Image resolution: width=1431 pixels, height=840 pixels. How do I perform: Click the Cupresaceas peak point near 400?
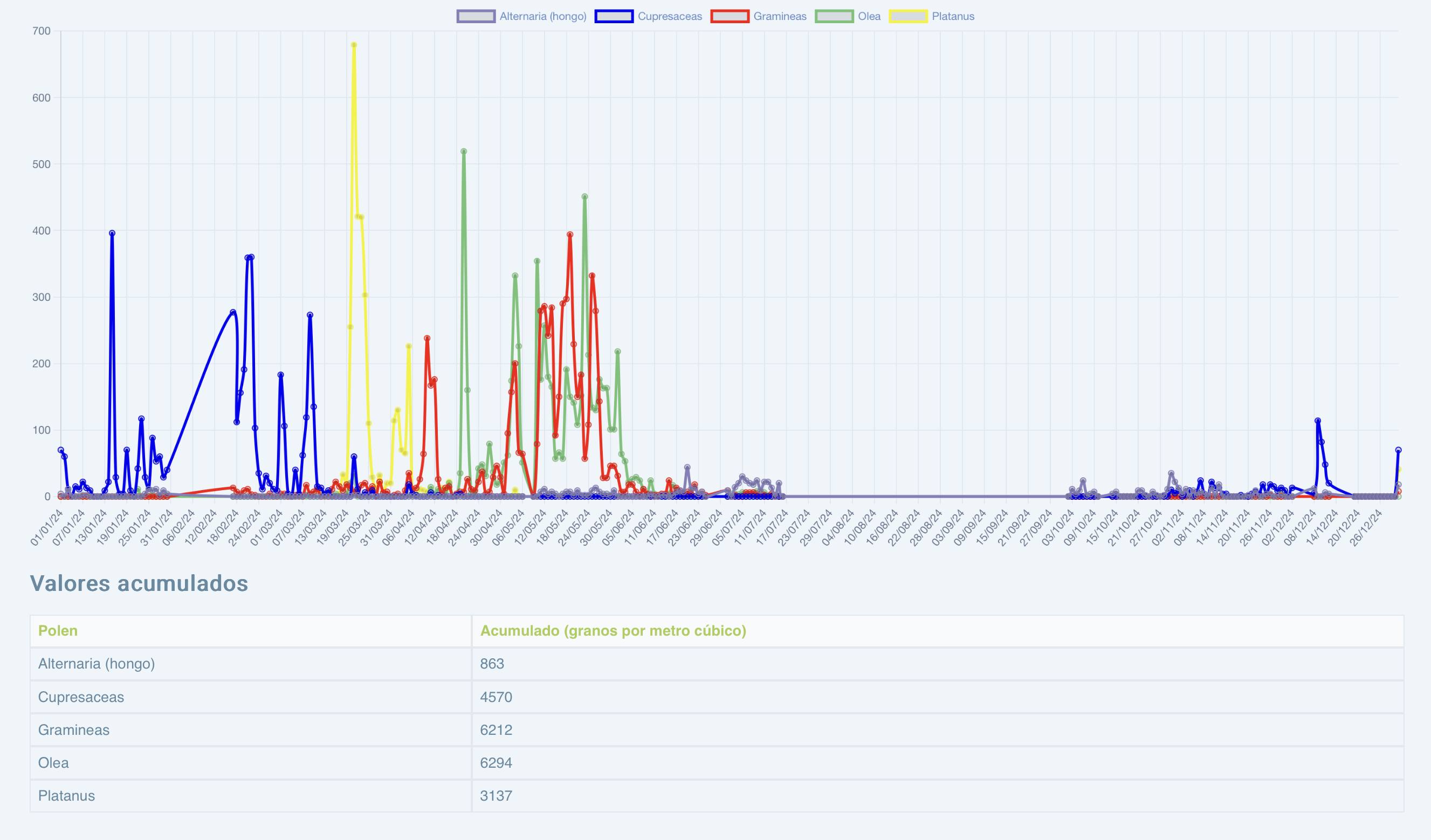click(112, 233)
